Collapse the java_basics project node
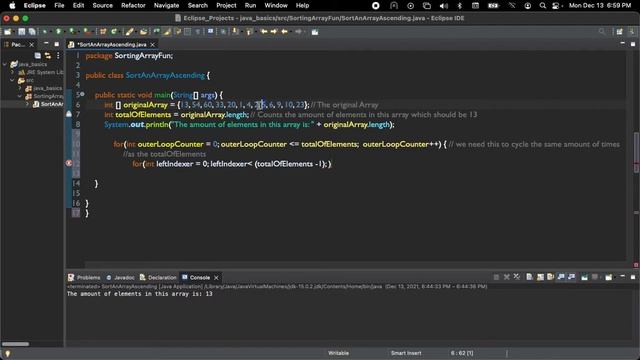Image resolution: width=640 pixels, height=360 pixels. point(5,64)
